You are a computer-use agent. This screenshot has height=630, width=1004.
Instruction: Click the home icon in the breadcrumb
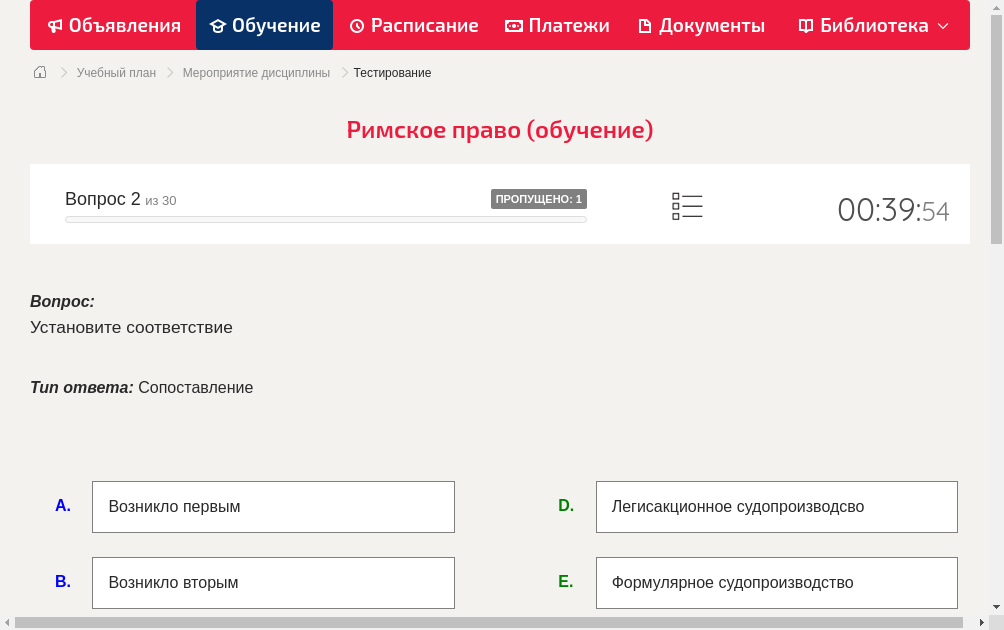(x=40, y=72)
